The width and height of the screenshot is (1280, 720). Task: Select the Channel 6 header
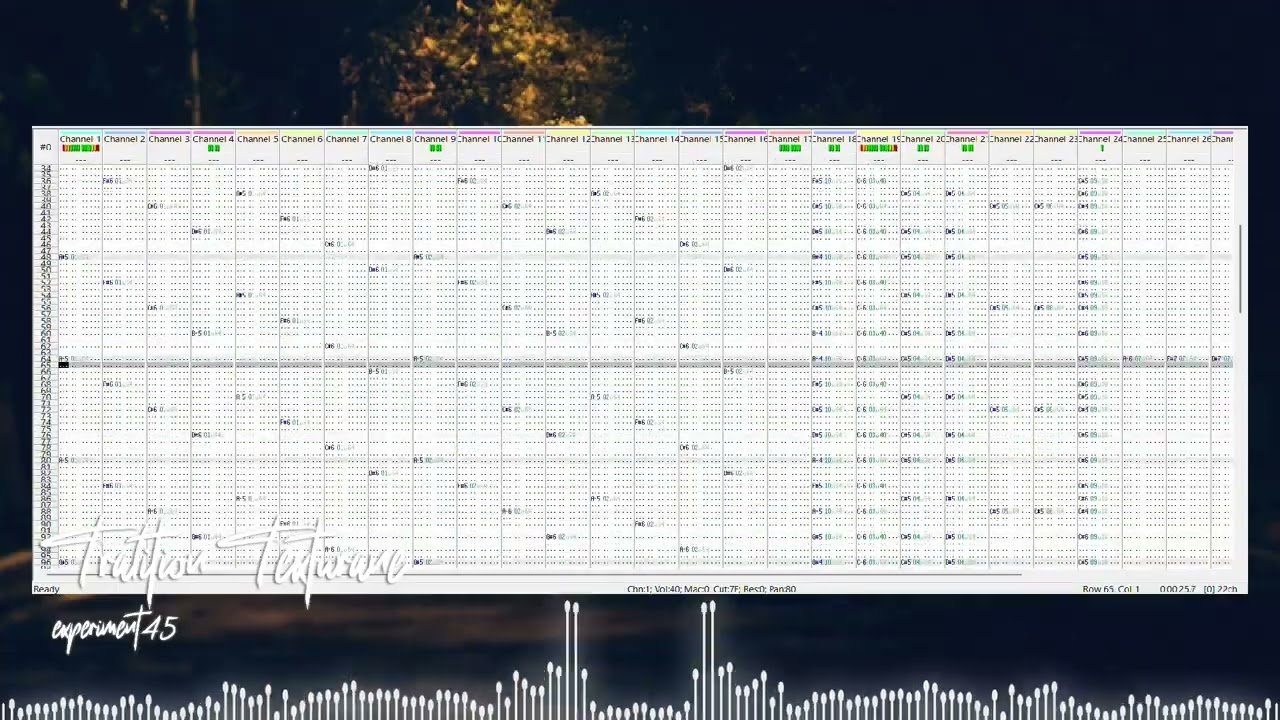tap(302, 139)
